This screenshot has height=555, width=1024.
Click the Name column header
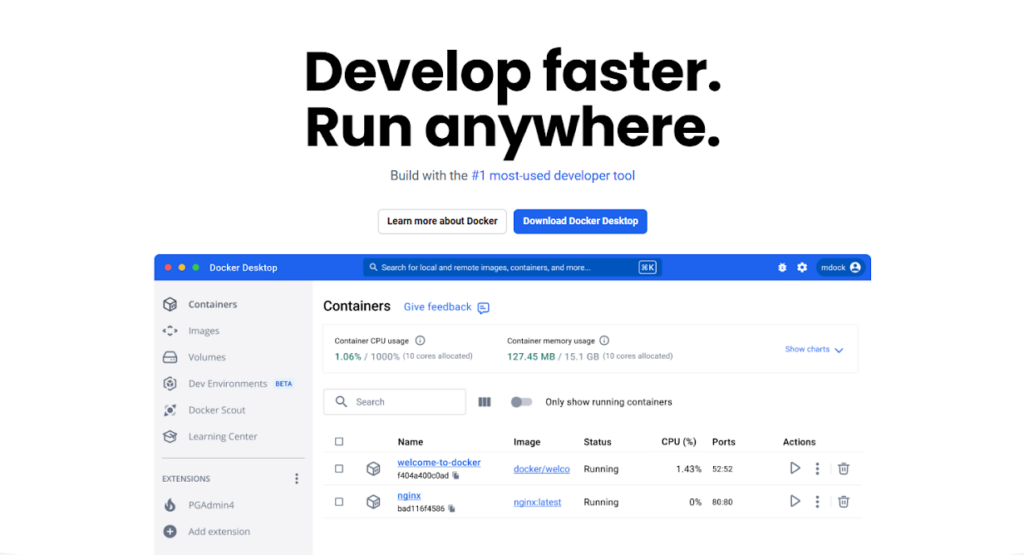[410, 442]
